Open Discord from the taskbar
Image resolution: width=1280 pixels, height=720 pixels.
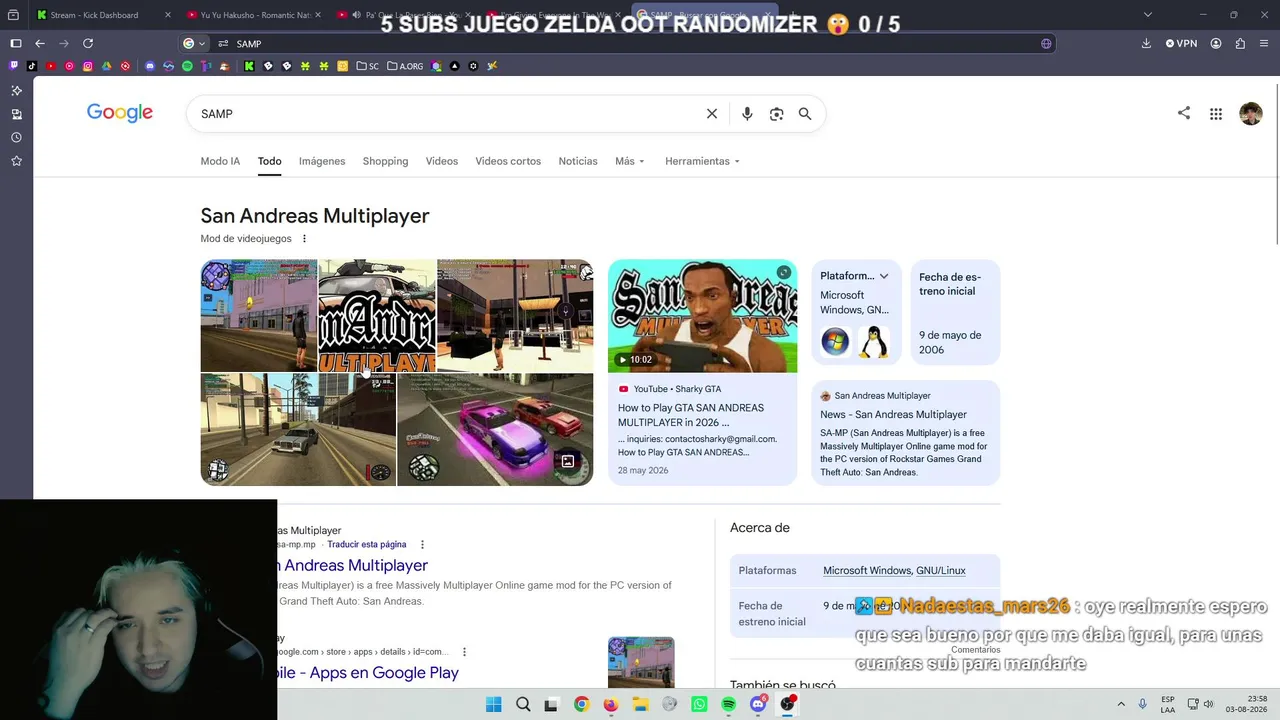(x=758, y=704)
